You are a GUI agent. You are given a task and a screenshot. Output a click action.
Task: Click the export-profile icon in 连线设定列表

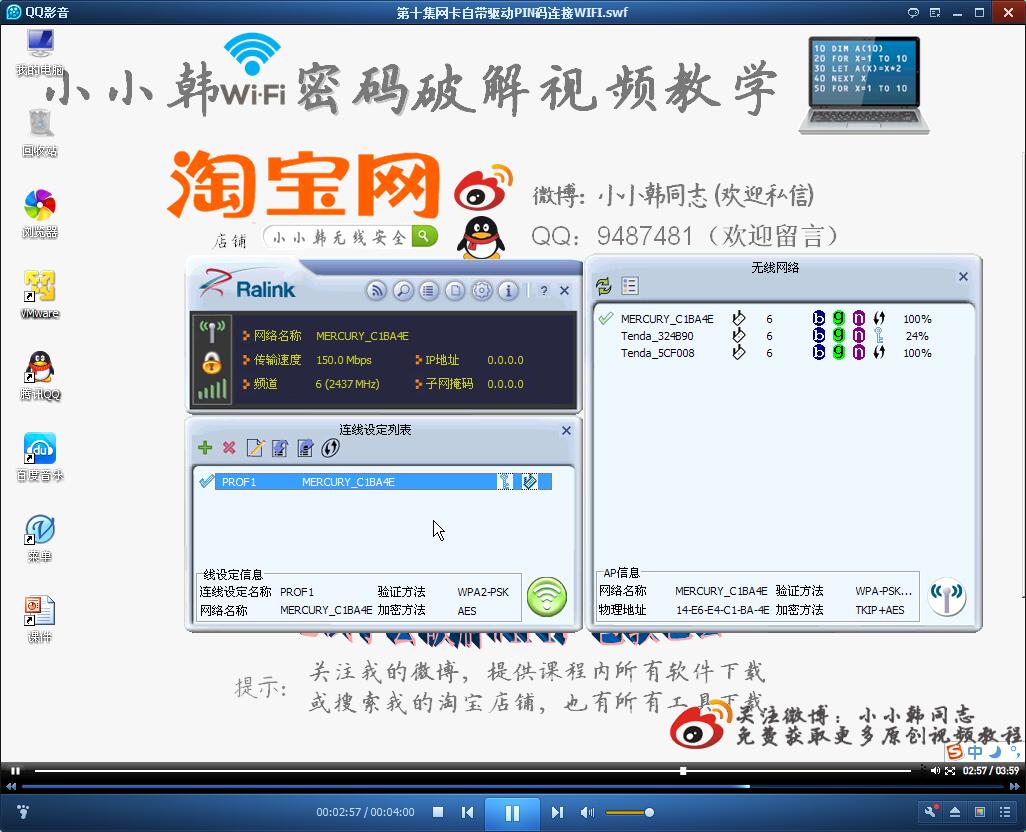pyautogui.click(x=305, y=447)
